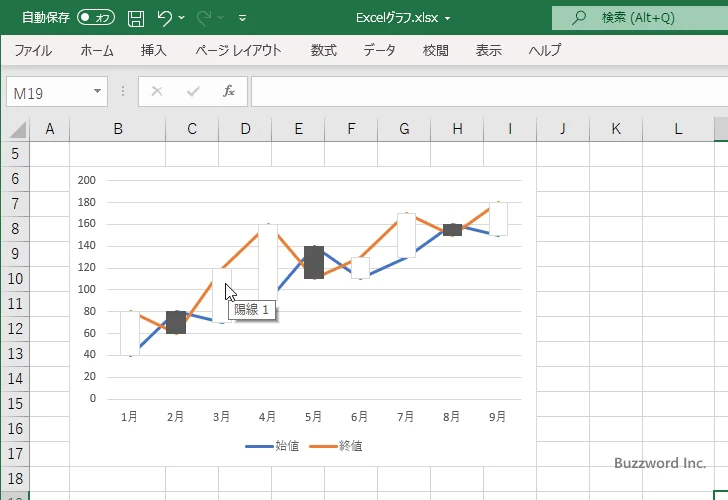Click the dark down-bar at 2月
The width and height of the screenshot is (728, 500).
click(x=176, y=323)
